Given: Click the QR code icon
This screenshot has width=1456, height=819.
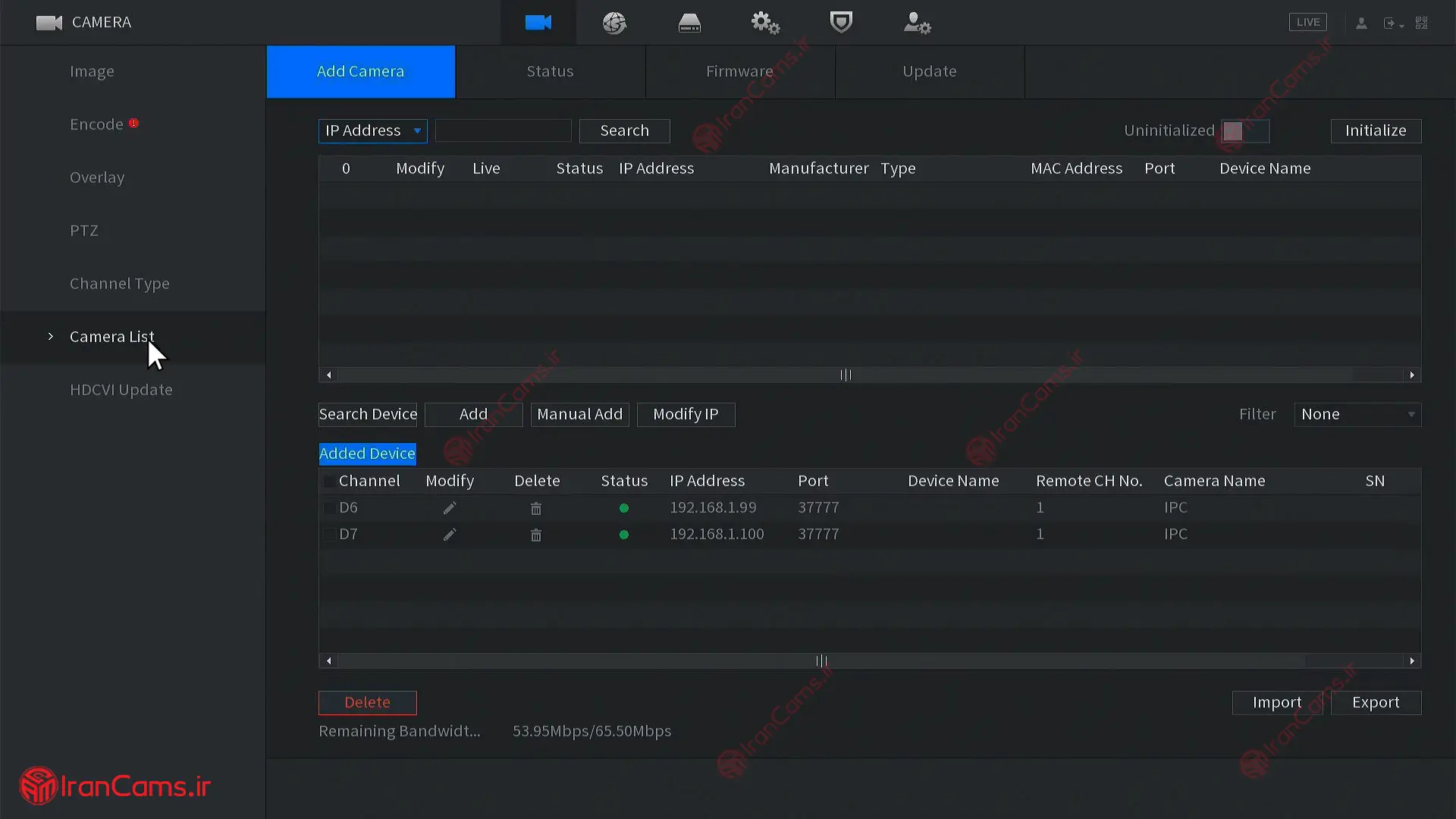Looking at the screenshot, I should [x=1422, y=24].
